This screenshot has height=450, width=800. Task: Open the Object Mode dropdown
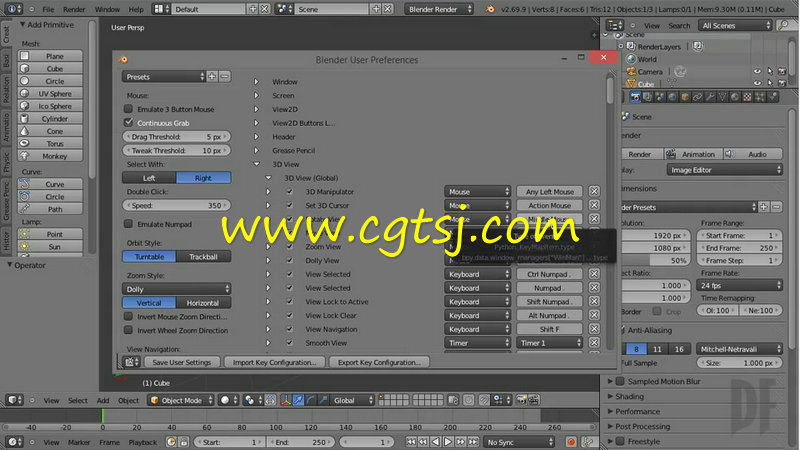pos(181,400)
